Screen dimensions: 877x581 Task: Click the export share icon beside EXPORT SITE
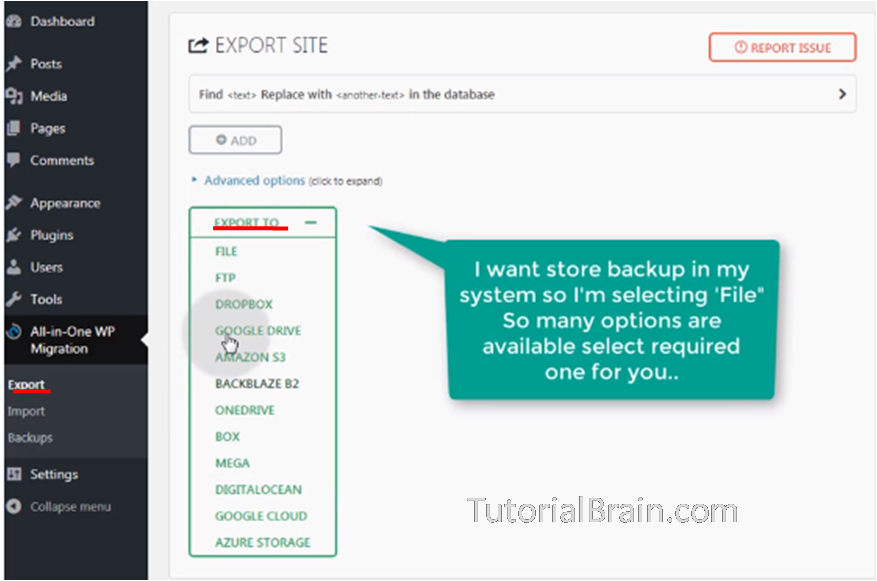pos(198,45)
